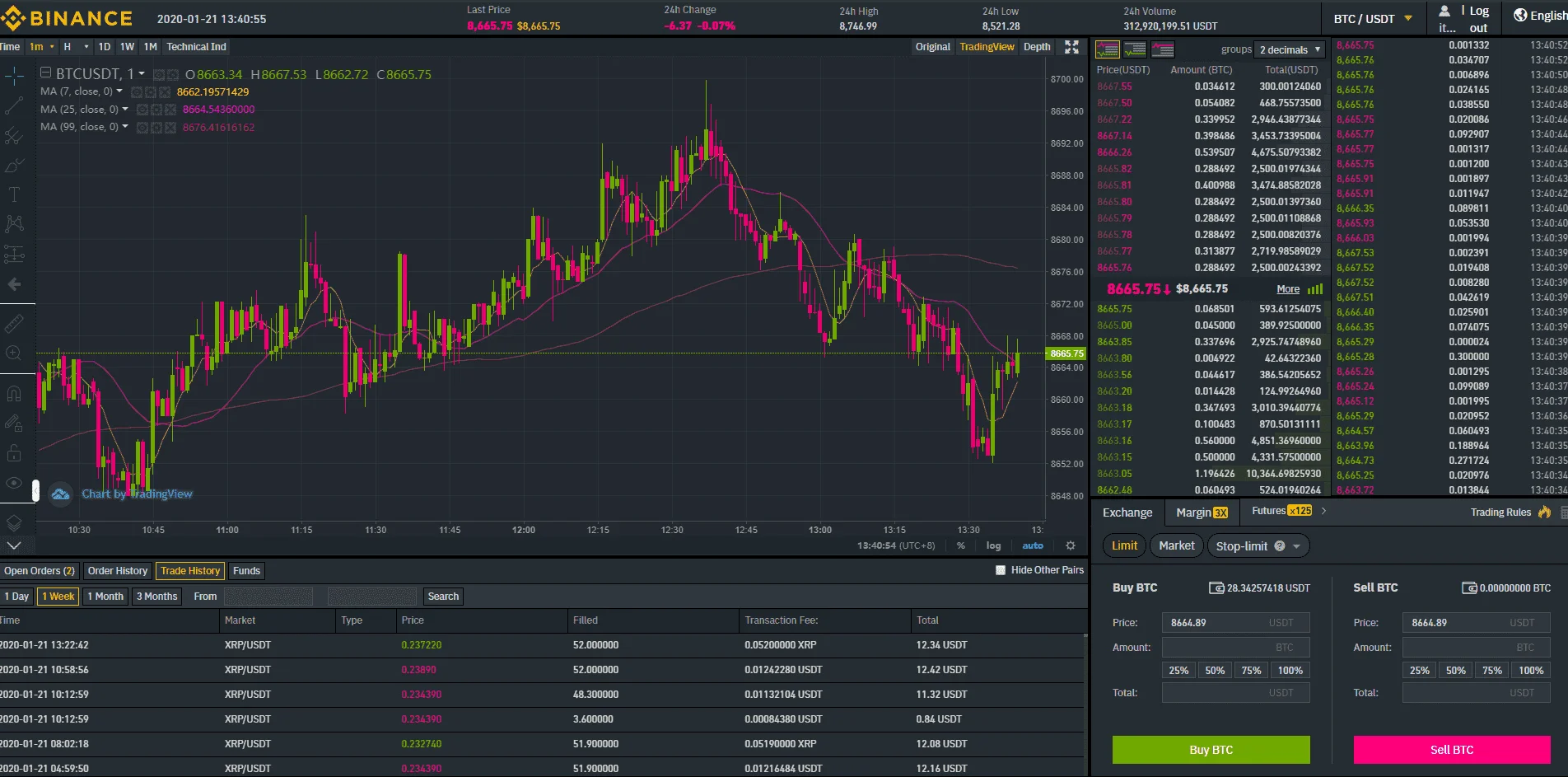Switch to the Funds tab

[x=246, y=571]
